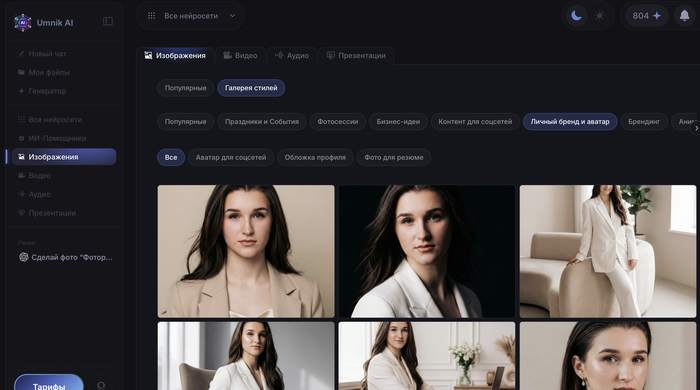Open thumbnail of woman leaning on sofa
The width and height of the screenshot is (700, 390).
pyautogui.click(x=608, y=251)
